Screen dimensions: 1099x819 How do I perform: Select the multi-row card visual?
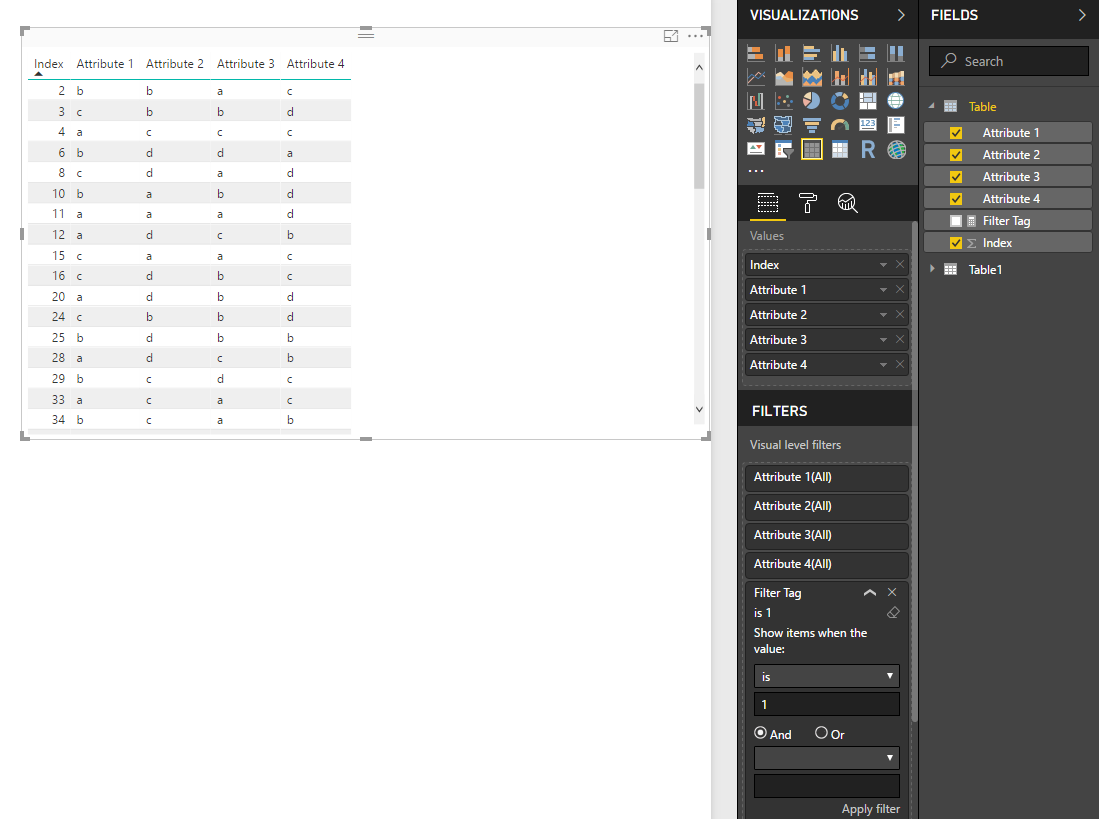coord(896,125)
